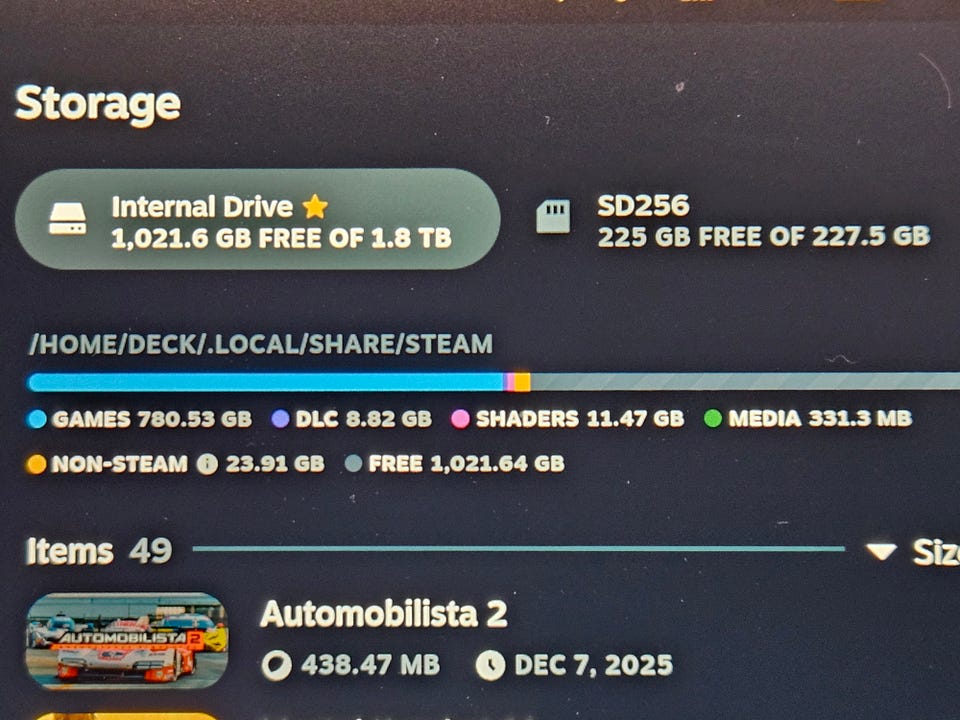Switch to the Internal Drive tab
The width and height of the screenshot is (960, 720).
tap(258, 219)
